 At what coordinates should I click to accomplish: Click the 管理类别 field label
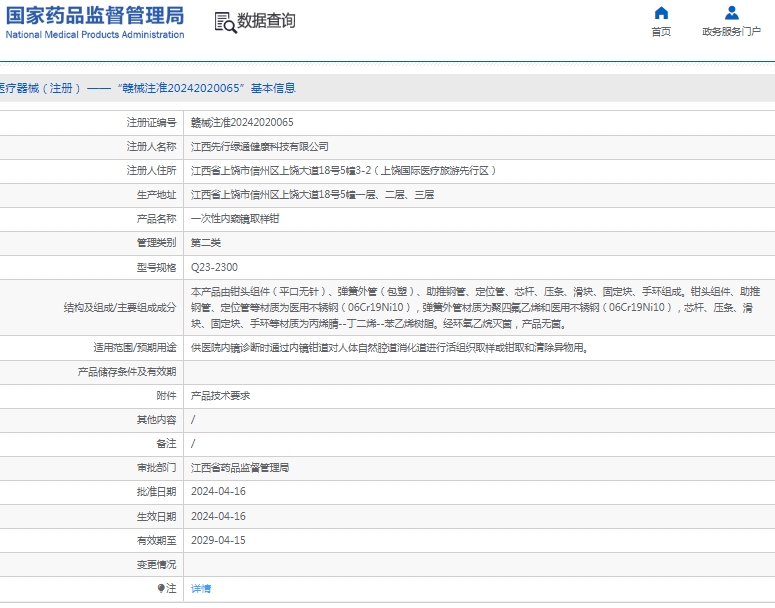click(x=156, y=243)
